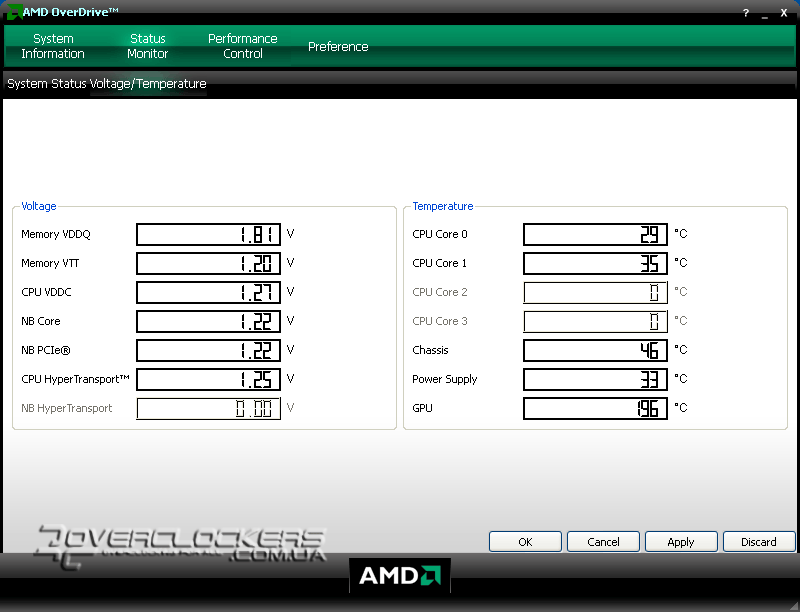Click the "CPU VDDC" label
Screen dimensions: 800x612
tap(46, 292)
